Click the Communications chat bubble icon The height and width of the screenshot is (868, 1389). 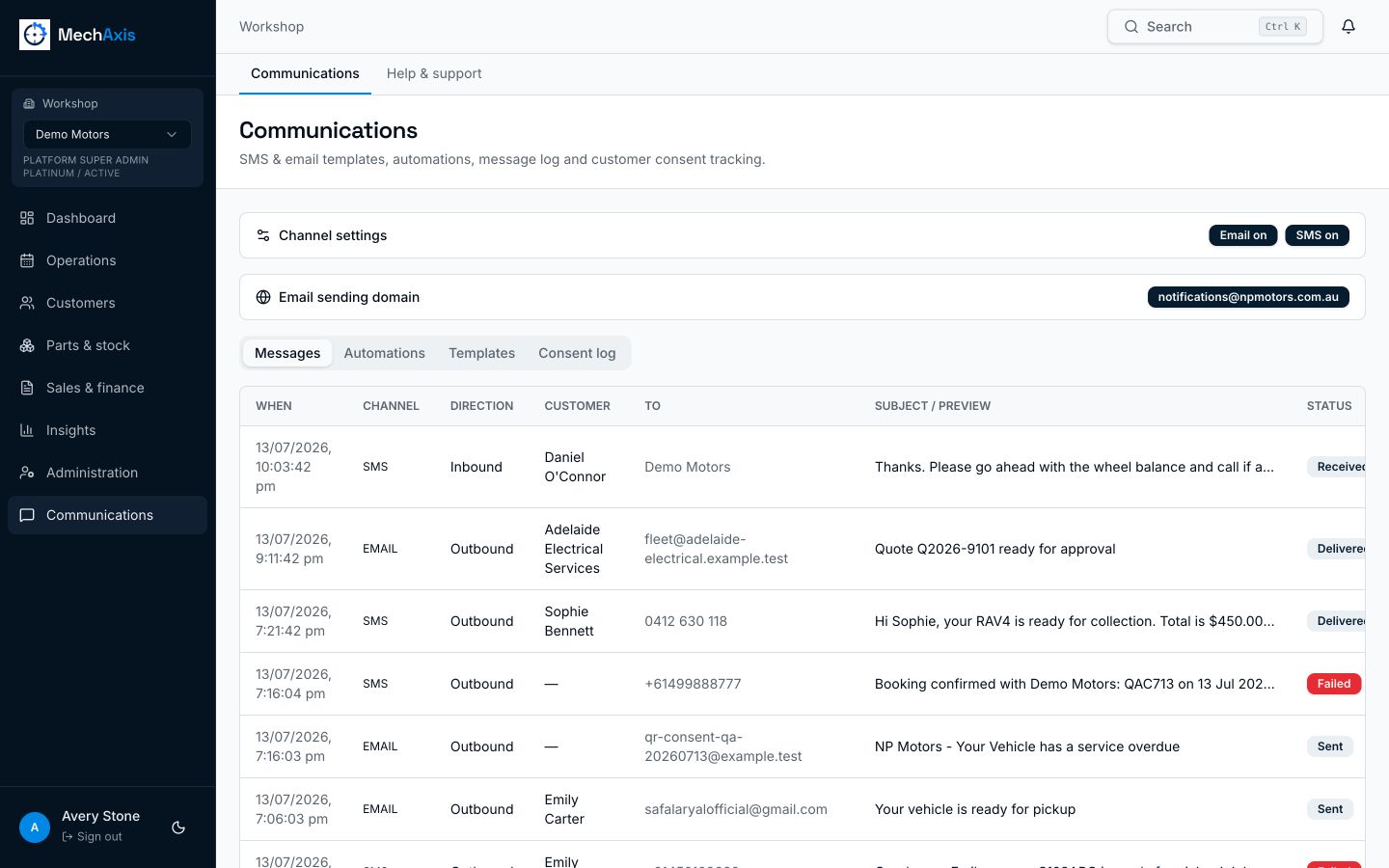pyautogui.click(x=27, y=515)
